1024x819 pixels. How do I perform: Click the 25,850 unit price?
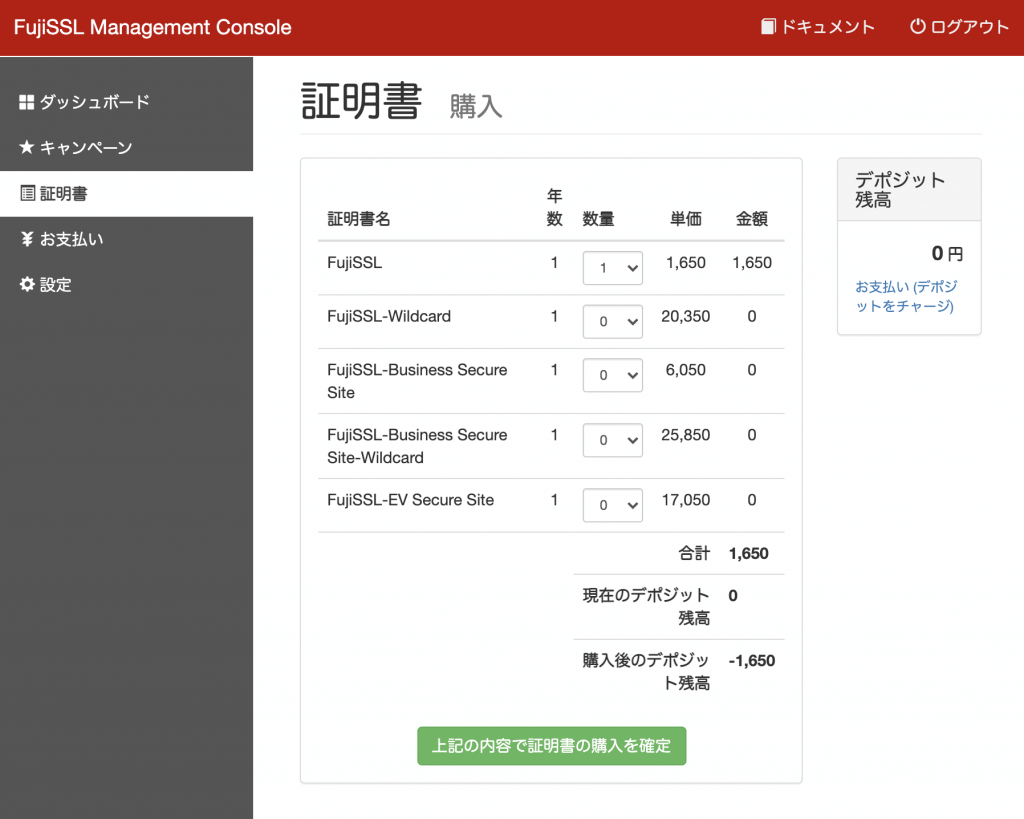686,435
